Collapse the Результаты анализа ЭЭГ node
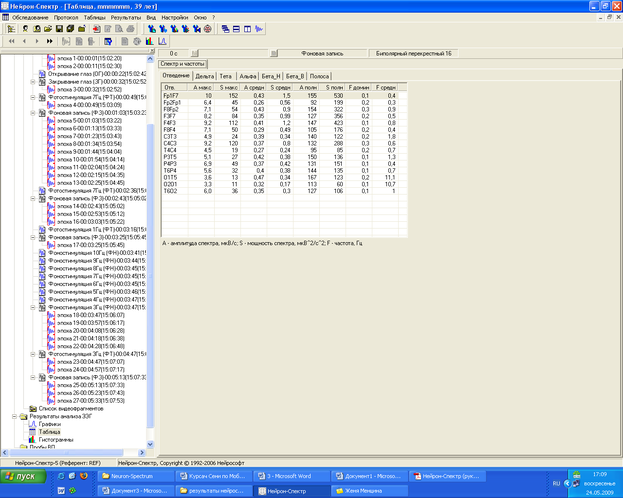 tap(15, 416)
